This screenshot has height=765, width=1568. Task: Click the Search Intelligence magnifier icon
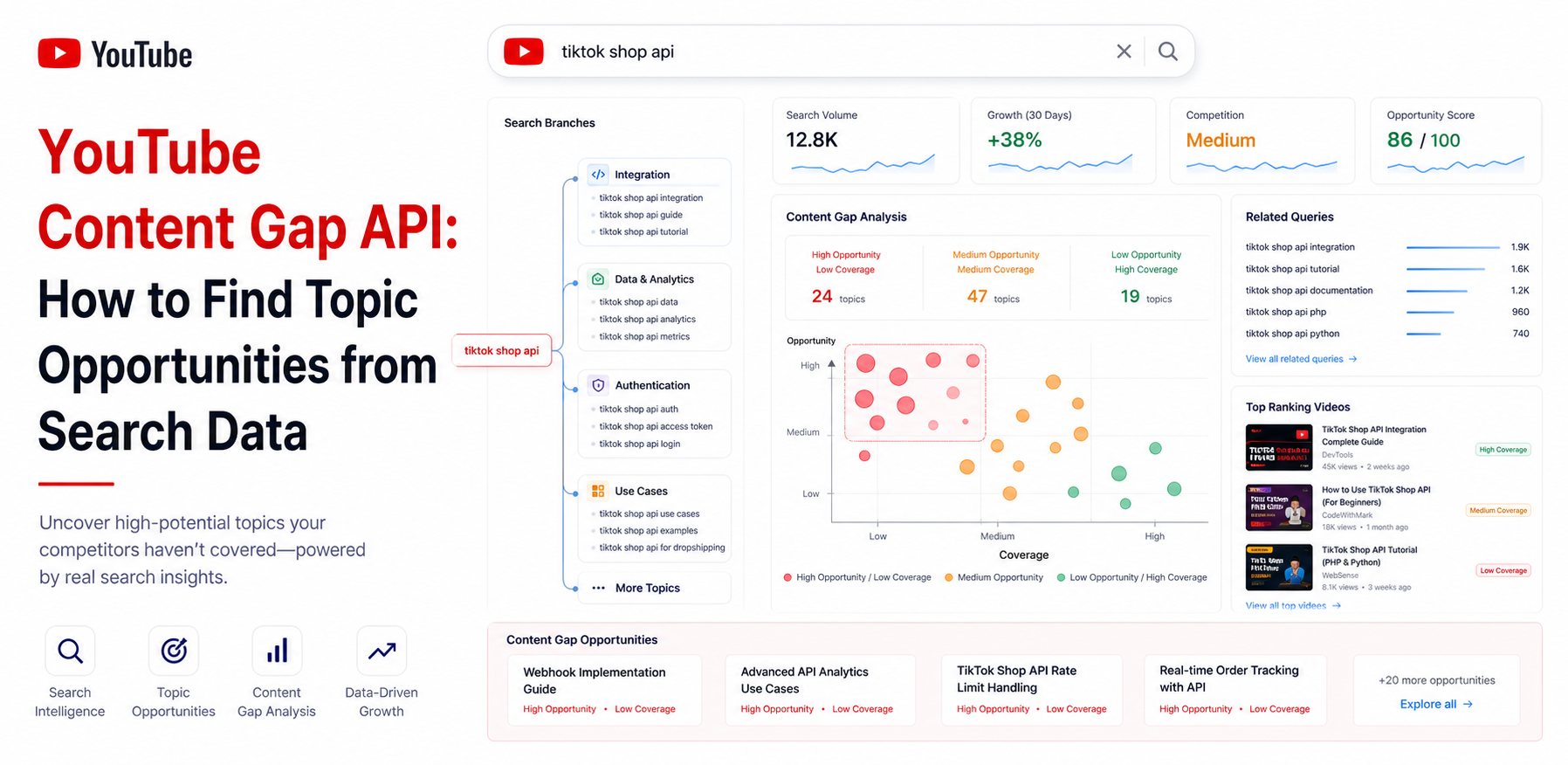[70, 651]
